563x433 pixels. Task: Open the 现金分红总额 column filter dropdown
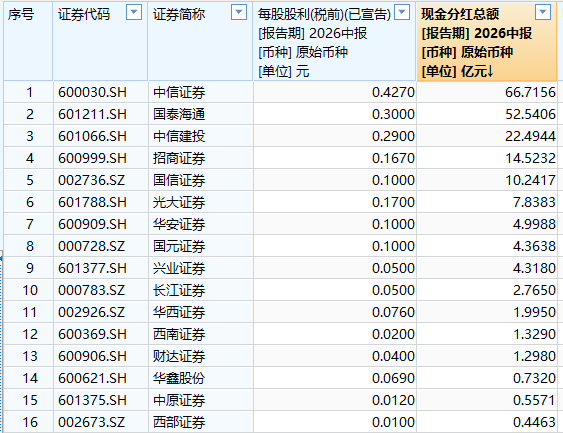(543, 12)
